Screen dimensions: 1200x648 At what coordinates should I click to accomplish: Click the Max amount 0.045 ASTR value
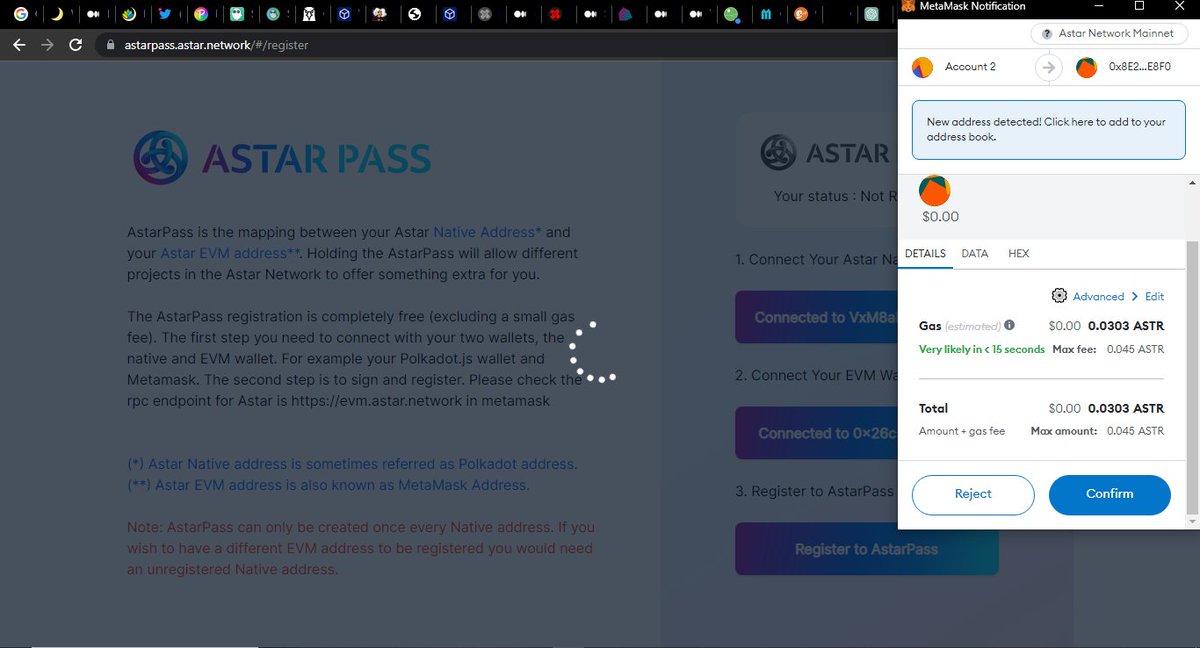coord(1135,431)
